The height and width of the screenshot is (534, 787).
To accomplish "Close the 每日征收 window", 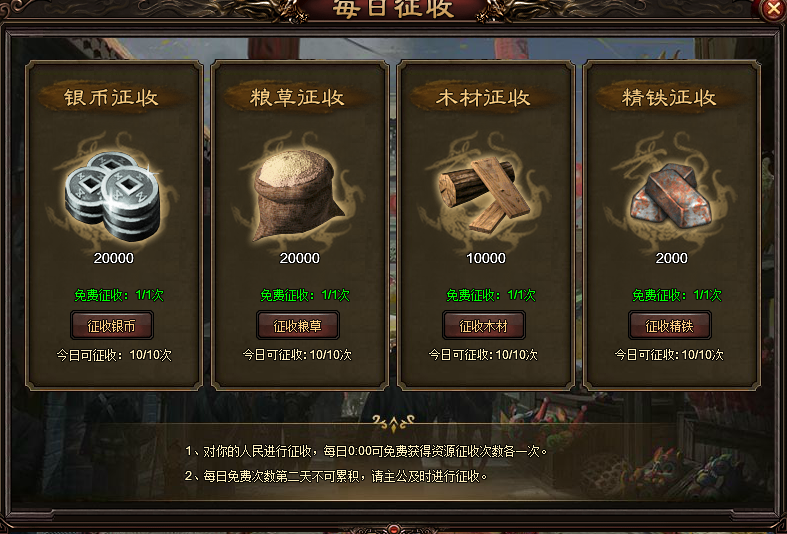I will pyautogui.click(x=772, y=9).
